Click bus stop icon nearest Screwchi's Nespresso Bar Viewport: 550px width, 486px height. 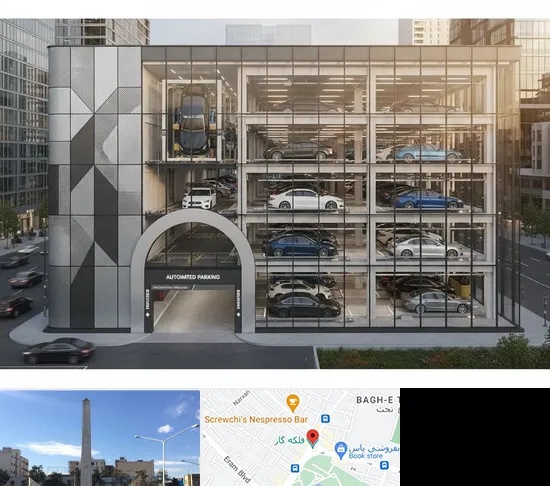coord(325,419)
